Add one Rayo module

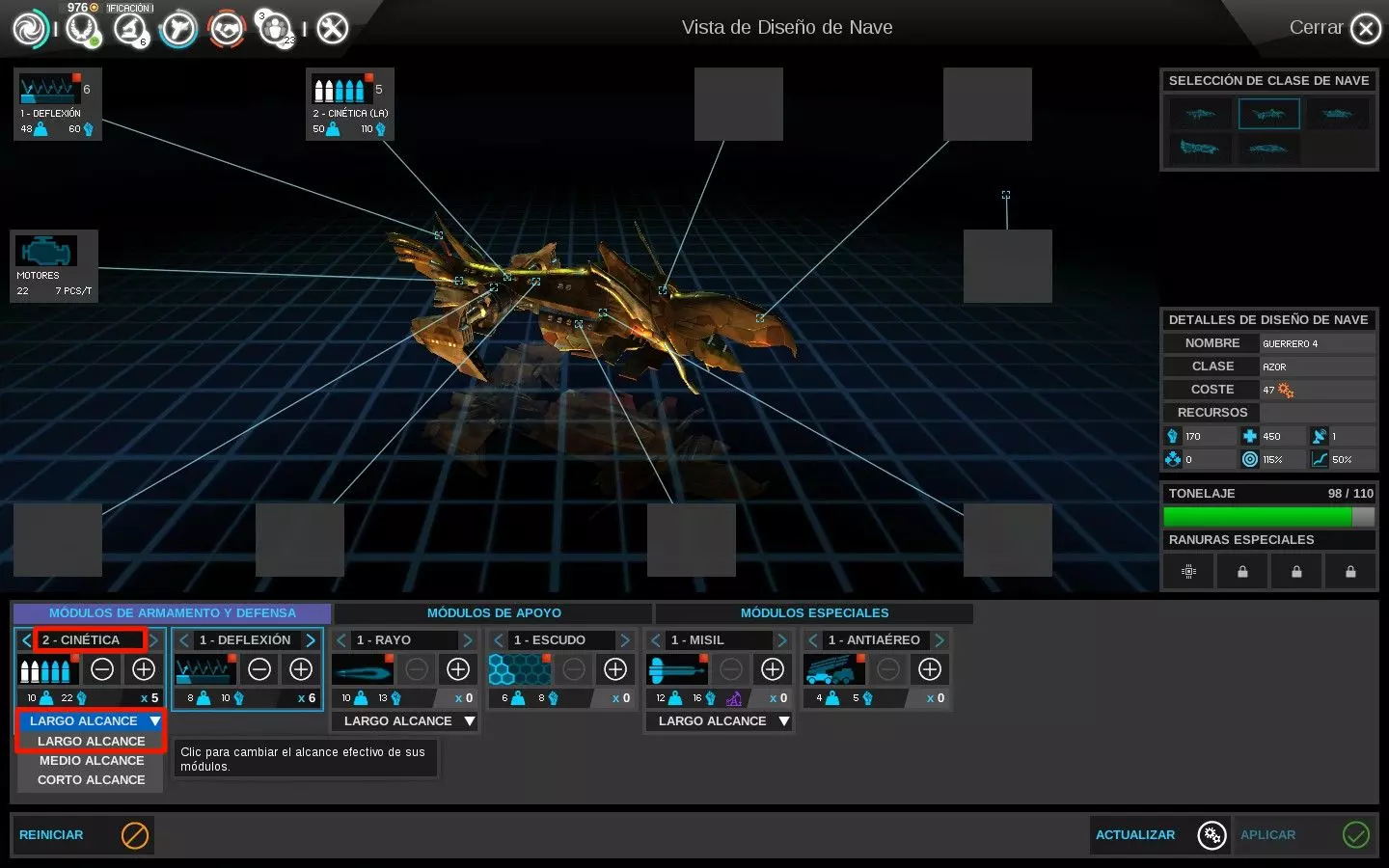tap(458, 669)
